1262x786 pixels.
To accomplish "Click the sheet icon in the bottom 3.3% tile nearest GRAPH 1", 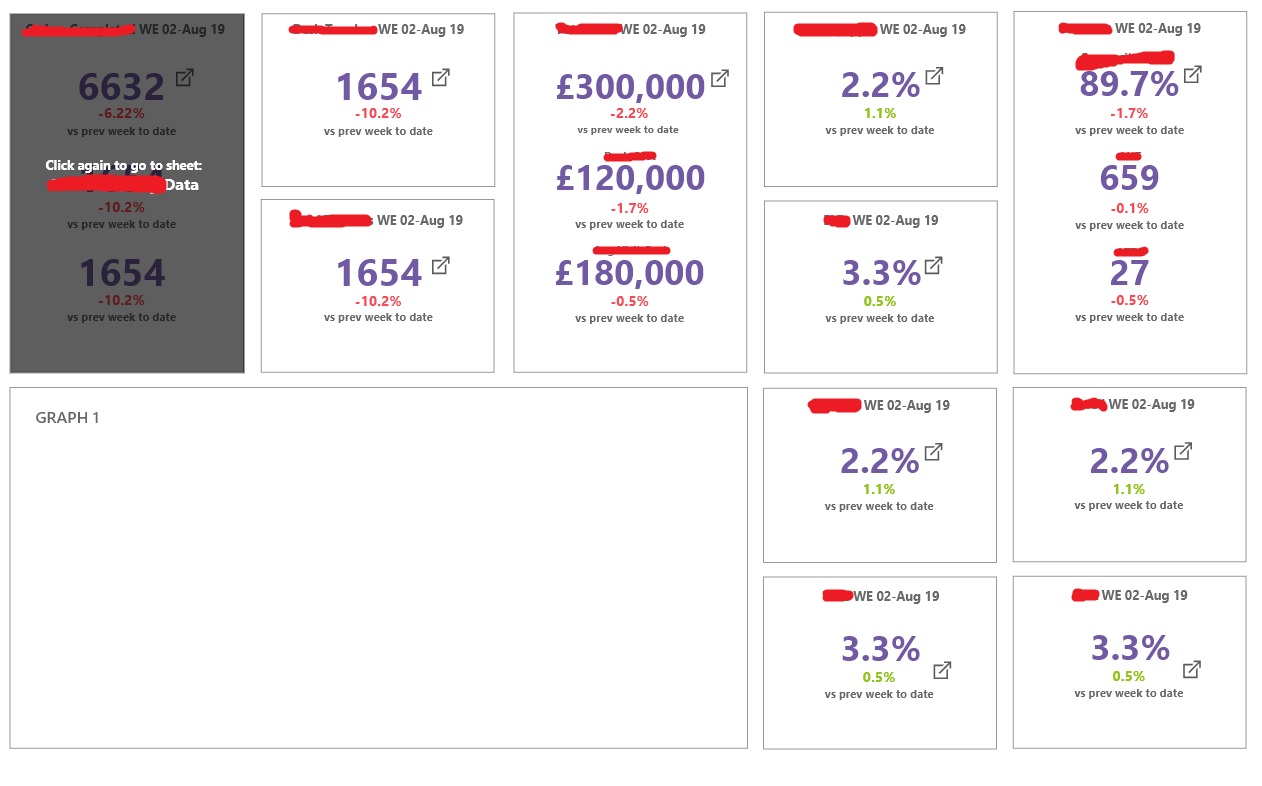I will tap(942, 669).
